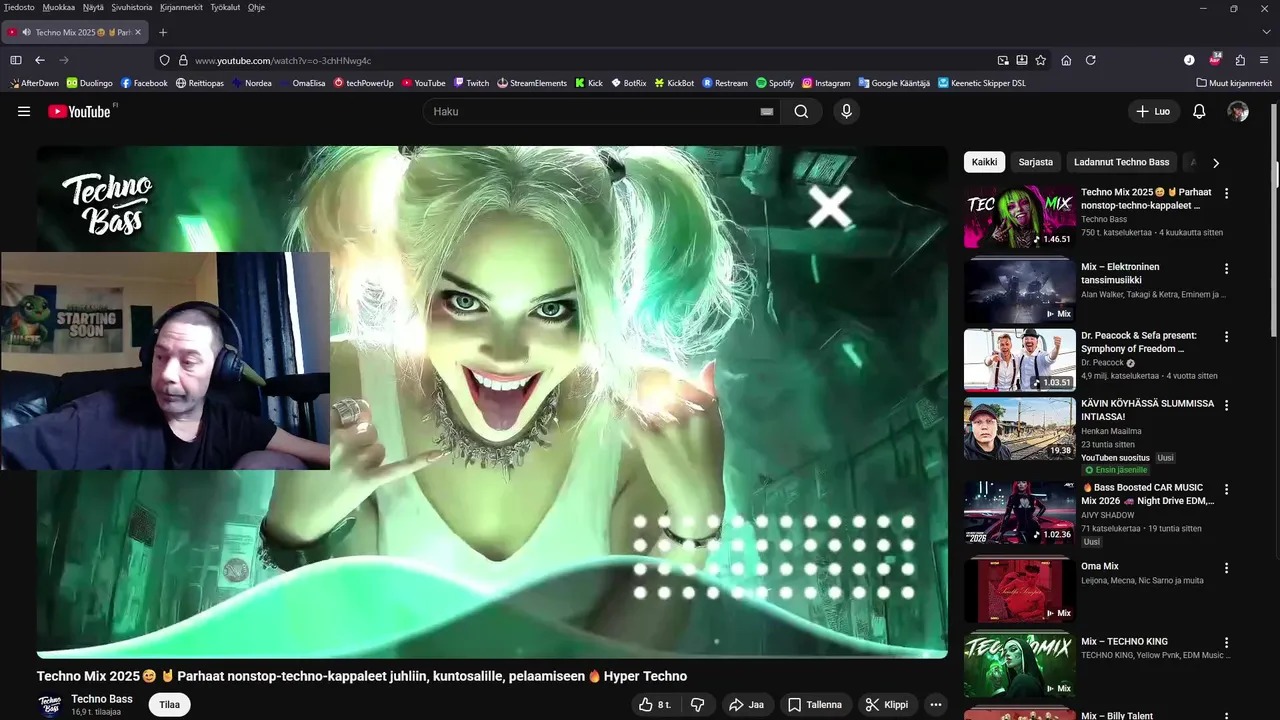
Task: Open the Techno Bass channel avatar
Action: click(x=50, y=706)
